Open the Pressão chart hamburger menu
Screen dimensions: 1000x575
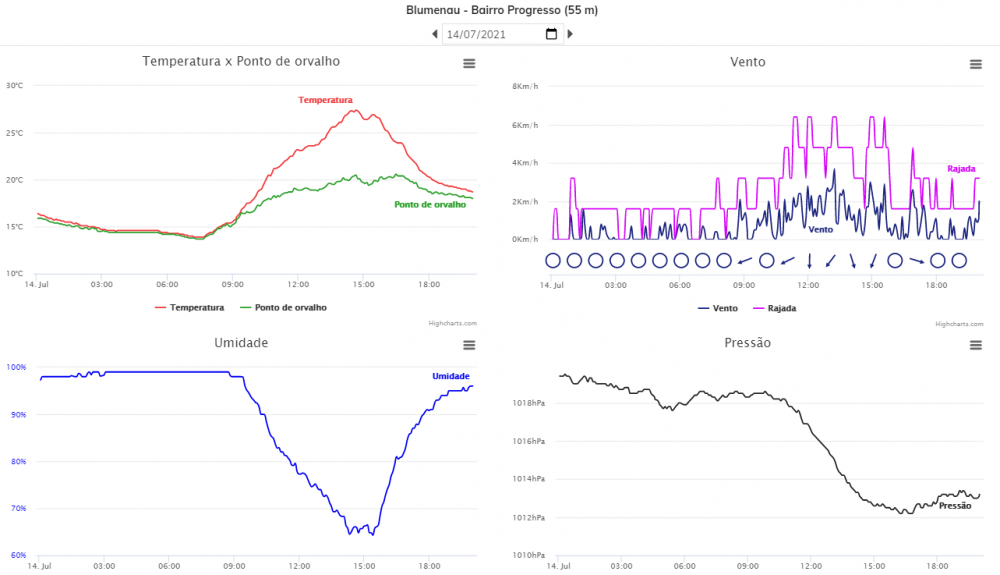[x=976, y=345]
